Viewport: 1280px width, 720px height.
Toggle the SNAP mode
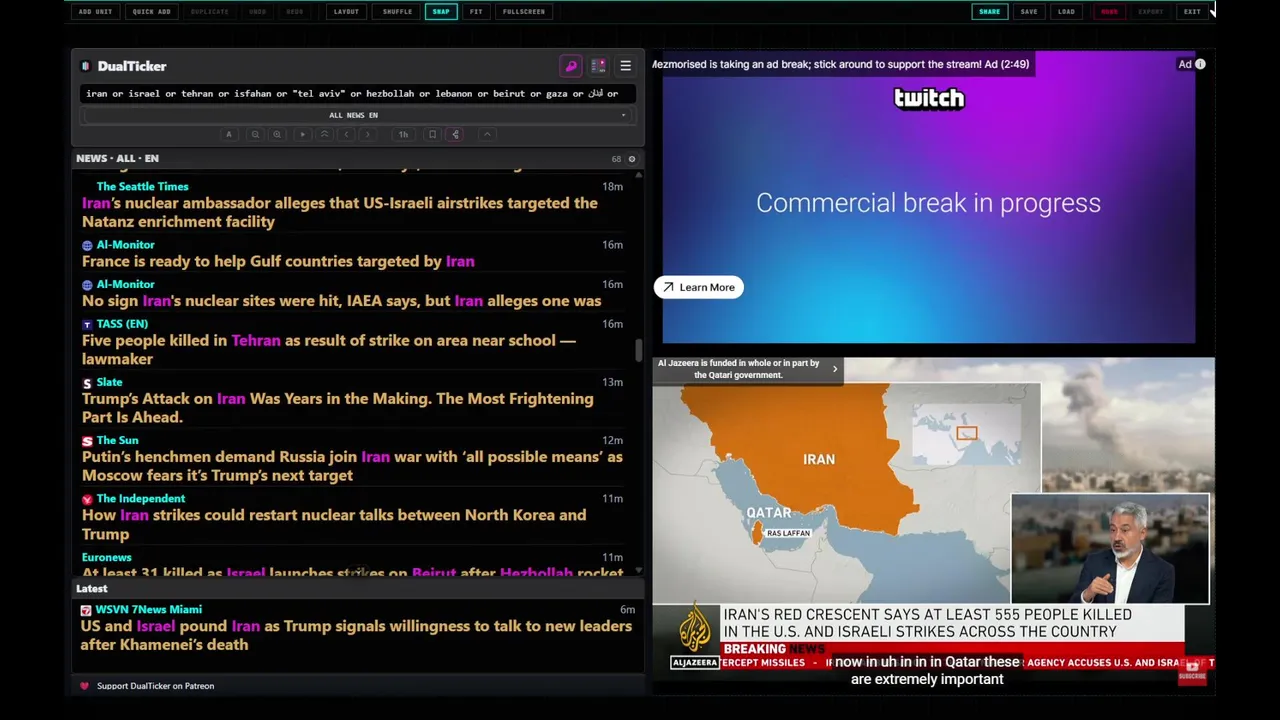coord(441,12)
